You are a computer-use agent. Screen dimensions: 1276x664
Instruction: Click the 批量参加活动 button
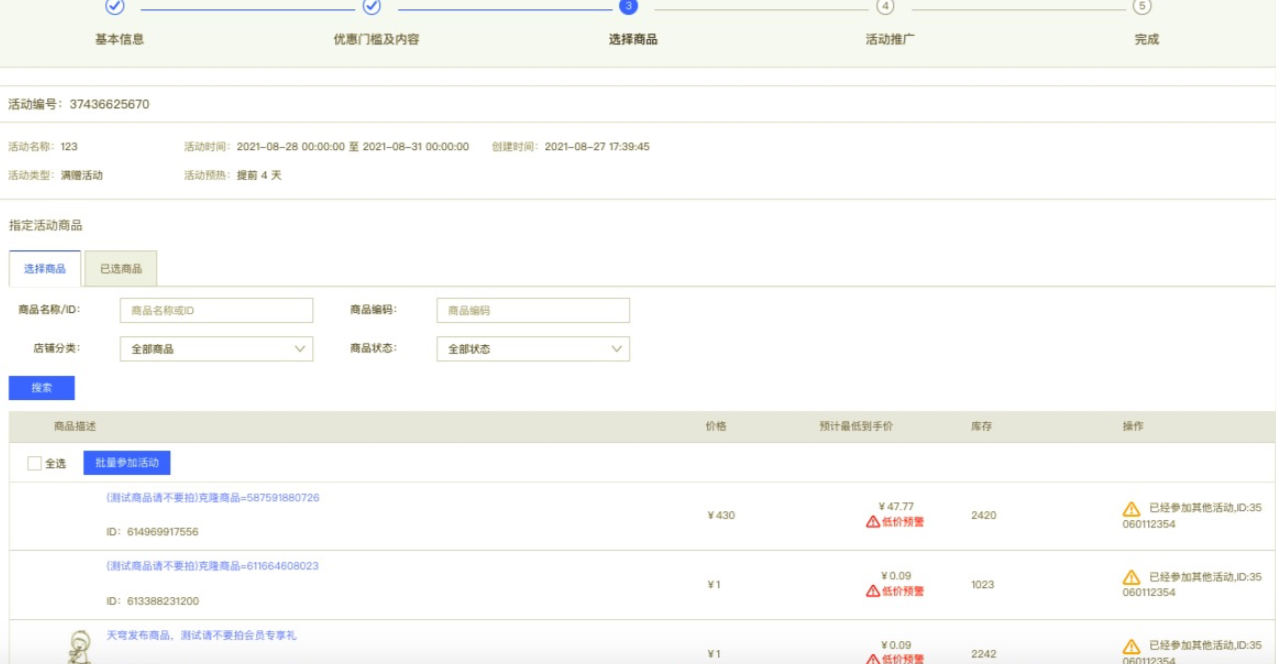coord(127,462)
